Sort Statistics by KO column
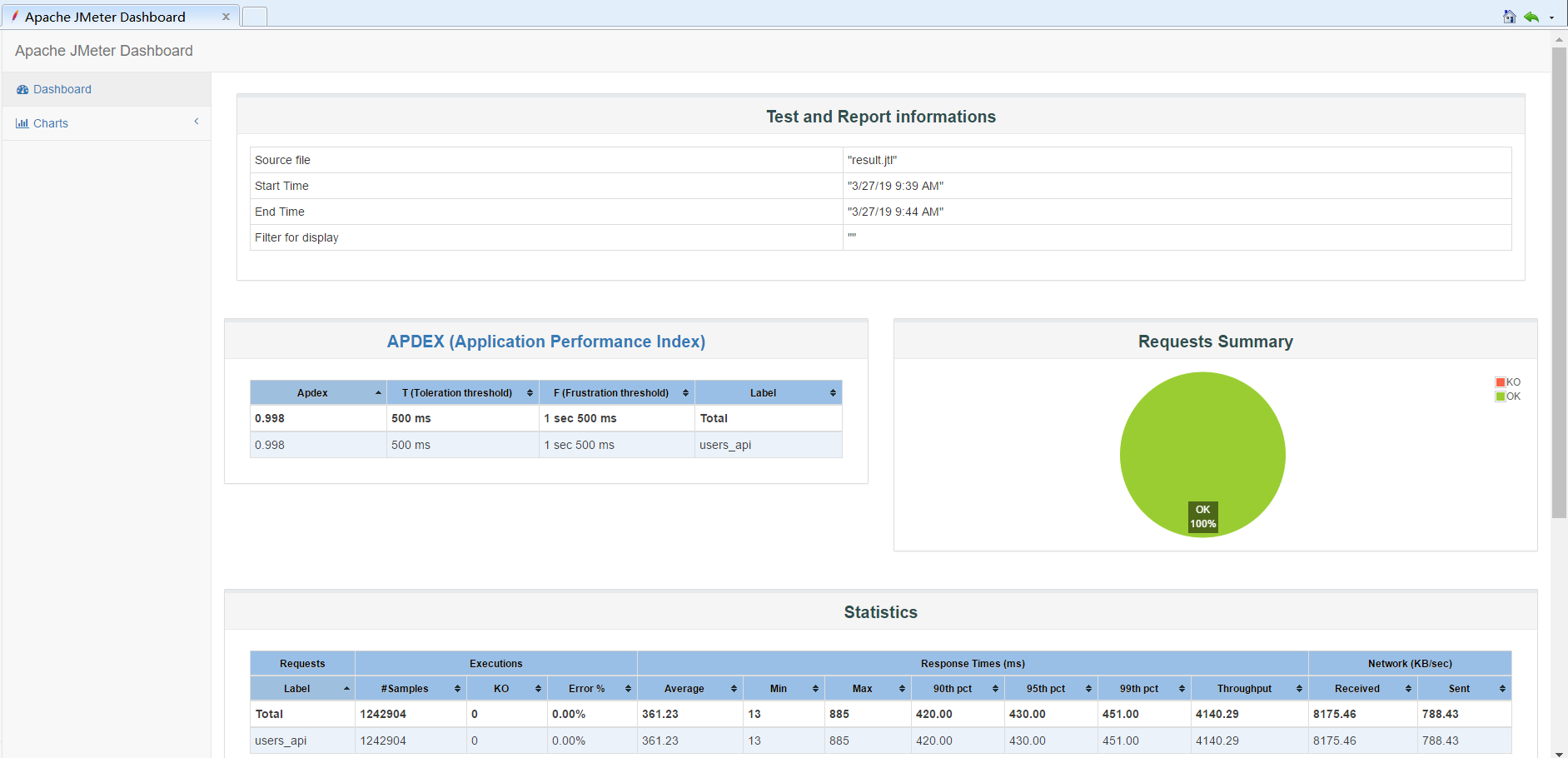This screenshot has height=758, width=1568. click(507, 688)
